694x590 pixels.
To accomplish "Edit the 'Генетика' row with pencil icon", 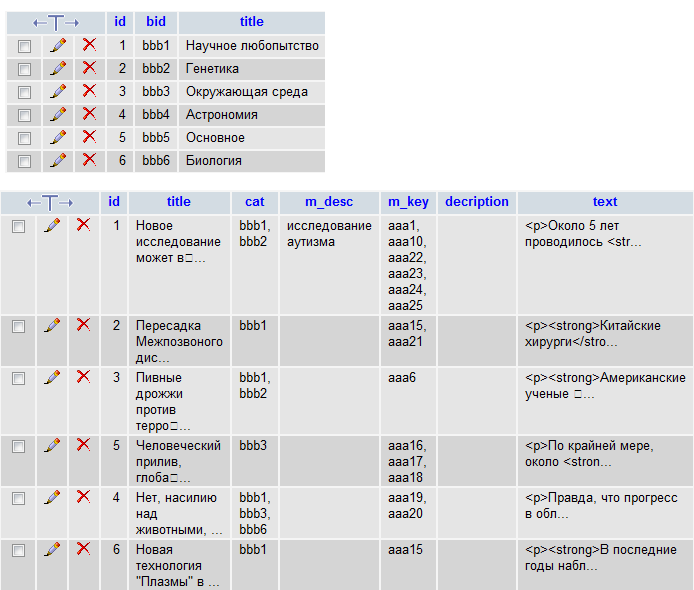I will [x=58, y=69].
